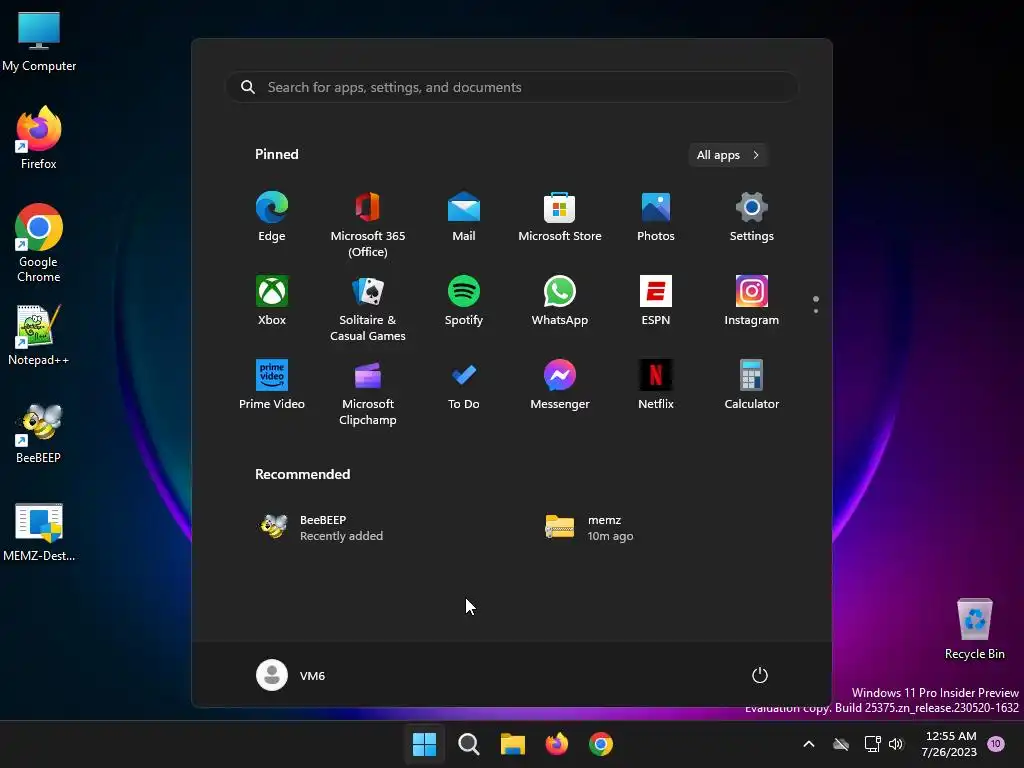The height and width of the screenshot is (768, 1024).
Task: Open the clock and date 12:55 AM
Action: click(950, 744)
